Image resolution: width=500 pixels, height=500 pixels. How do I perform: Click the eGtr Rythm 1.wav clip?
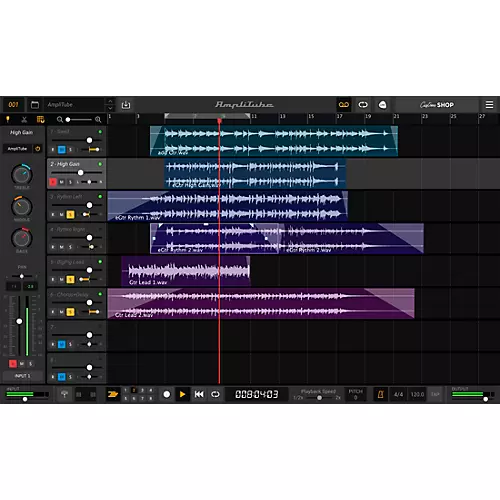click(x=228, y=206)
